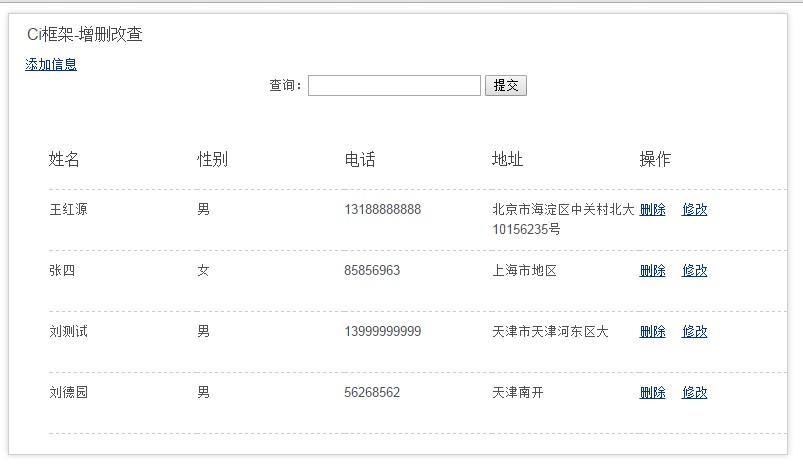Select the address 上海市地区

click(524, 270)
